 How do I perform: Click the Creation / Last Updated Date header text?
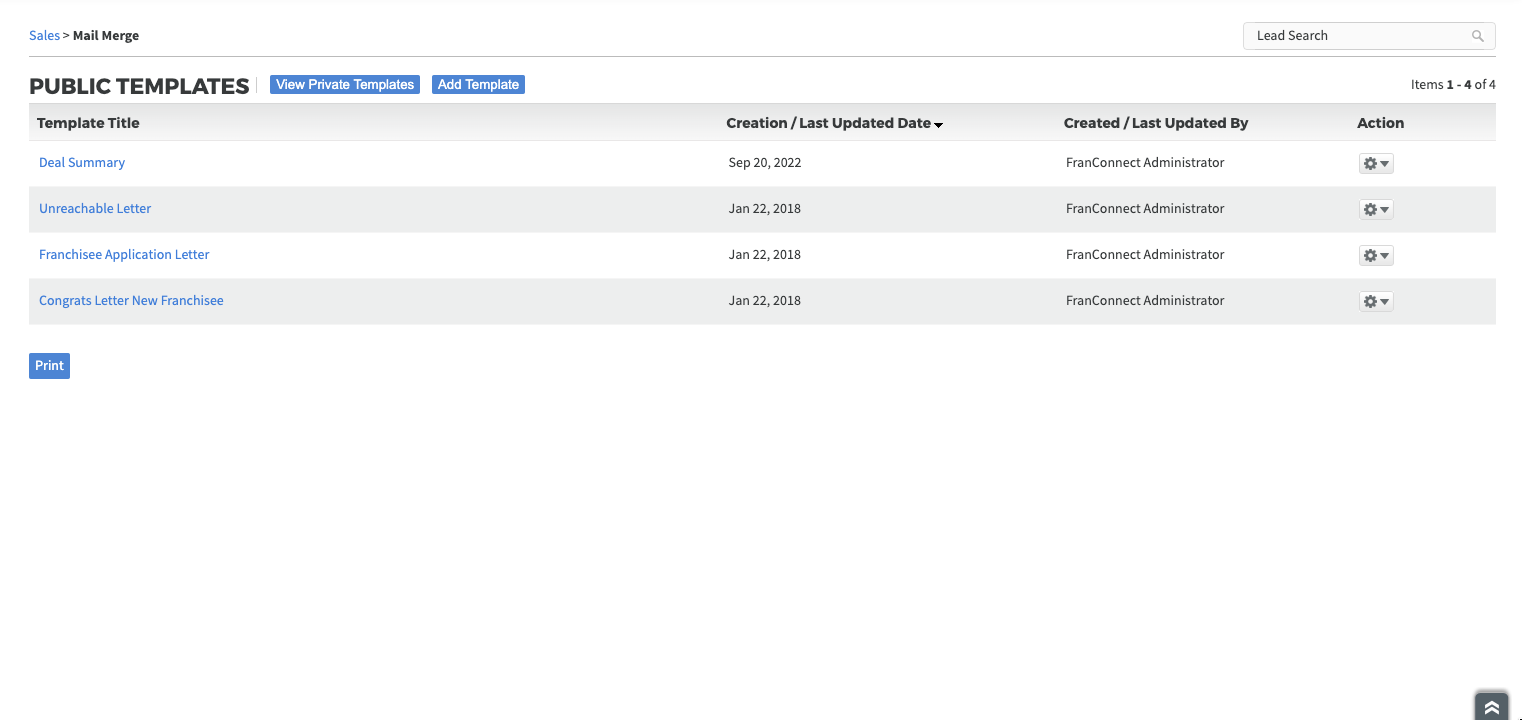[x=828, y=123]
